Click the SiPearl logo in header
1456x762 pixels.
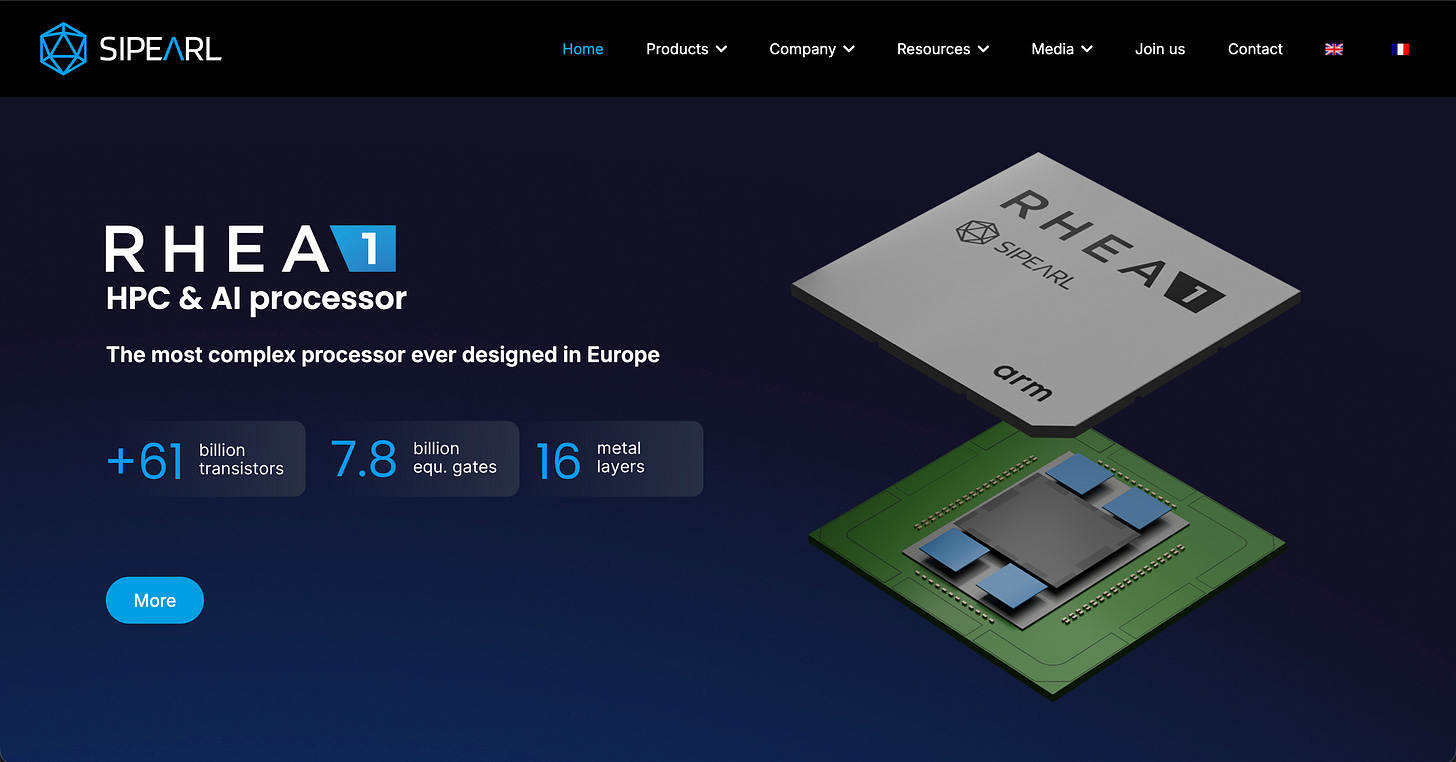pyautogui.click(x=130, y=48)
